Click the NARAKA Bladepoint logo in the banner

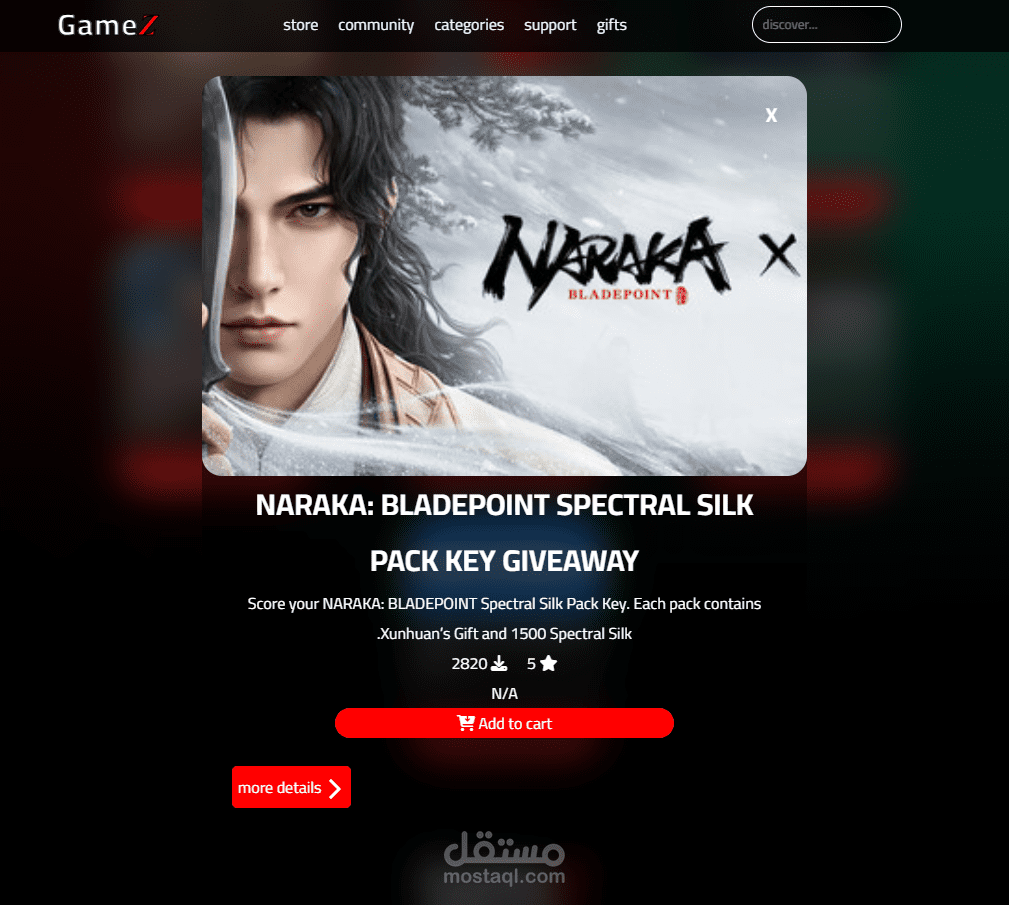click(606, 261)
